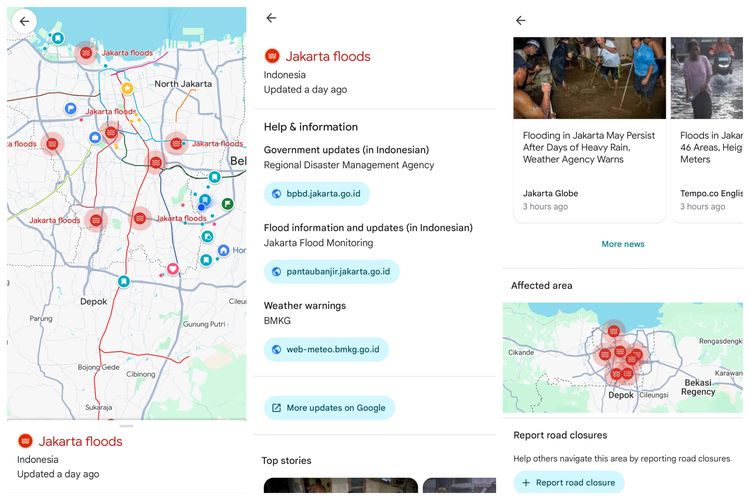This screenshot has height=500, width=750.
Task: Select the flood marker on the northern coastline
Action: click(86, 52)
